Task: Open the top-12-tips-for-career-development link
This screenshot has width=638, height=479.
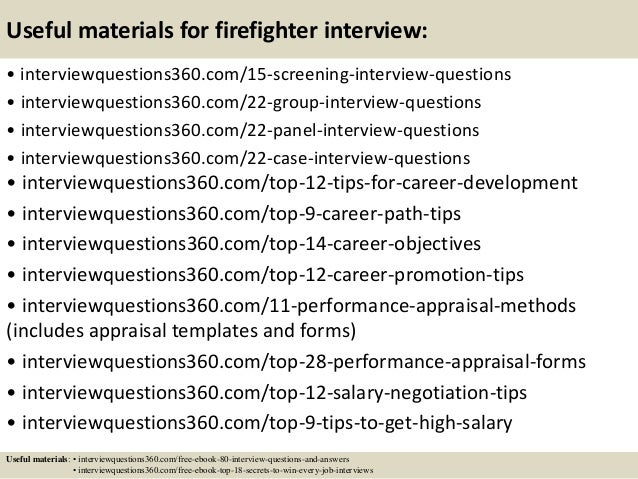Action: pyautogui.click(x=300, y=183)
